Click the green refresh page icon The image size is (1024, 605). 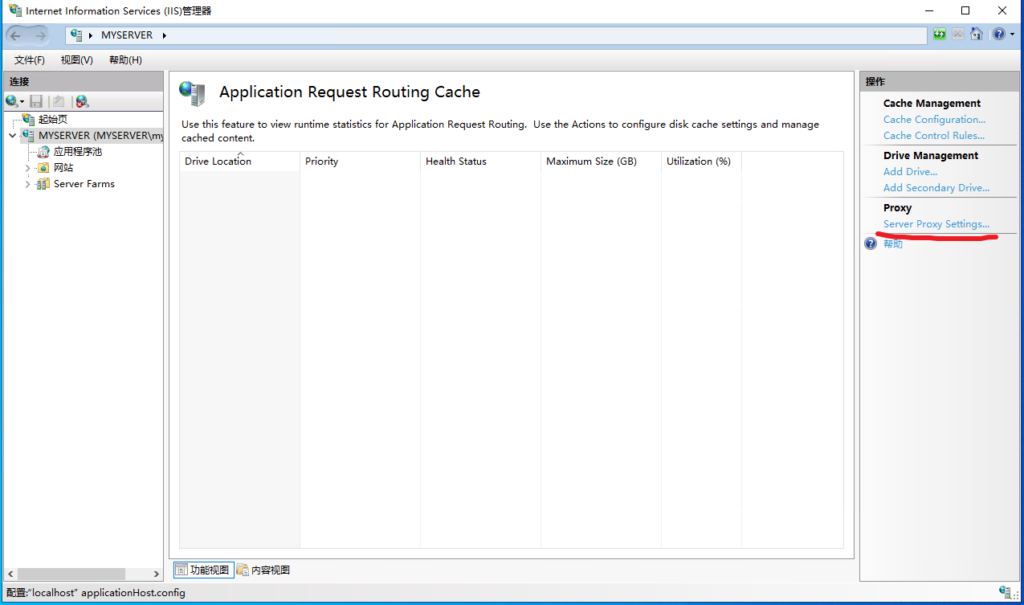coord(940,35)
